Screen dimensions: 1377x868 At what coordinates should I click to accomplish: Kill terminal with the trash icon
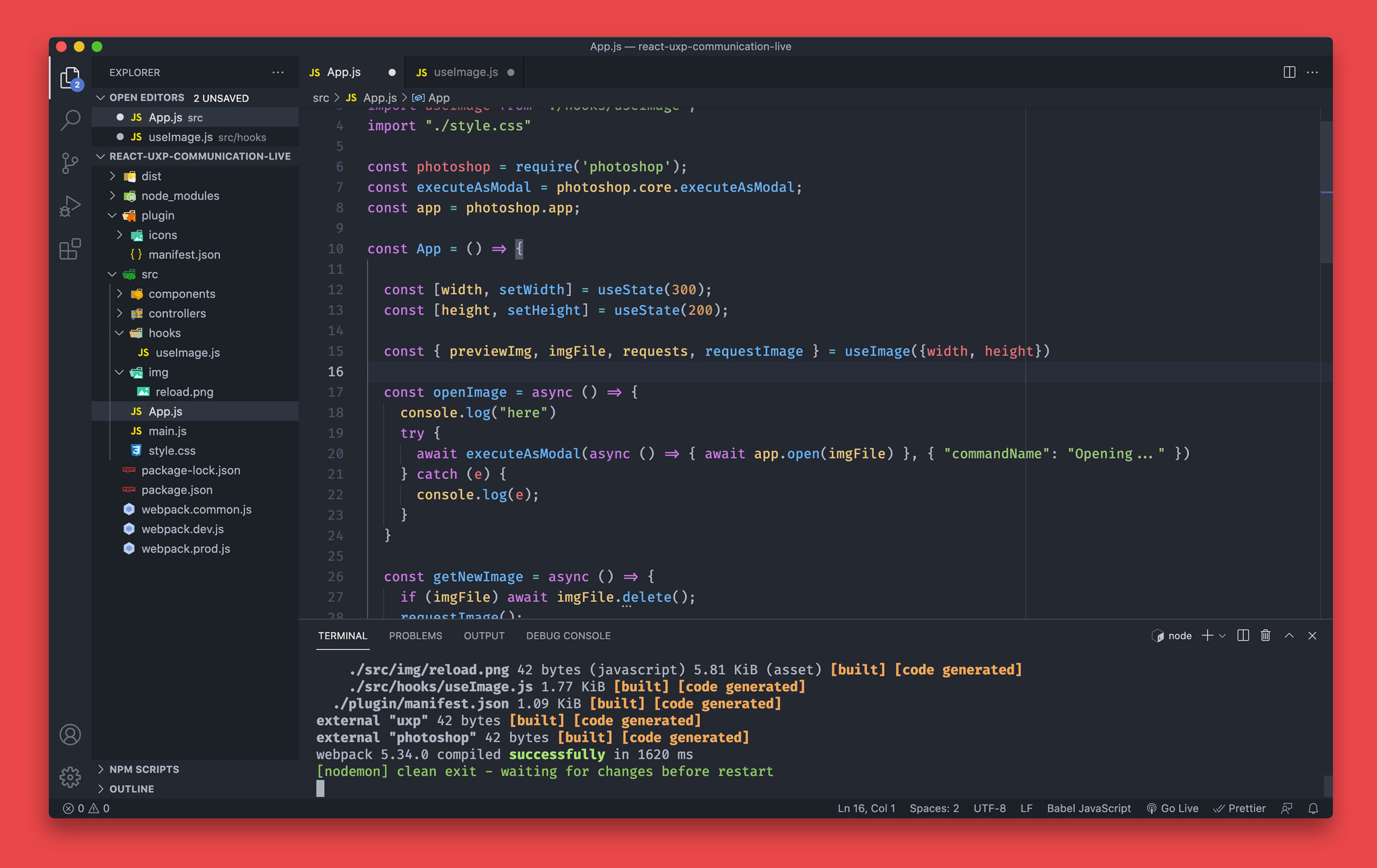1266,635
